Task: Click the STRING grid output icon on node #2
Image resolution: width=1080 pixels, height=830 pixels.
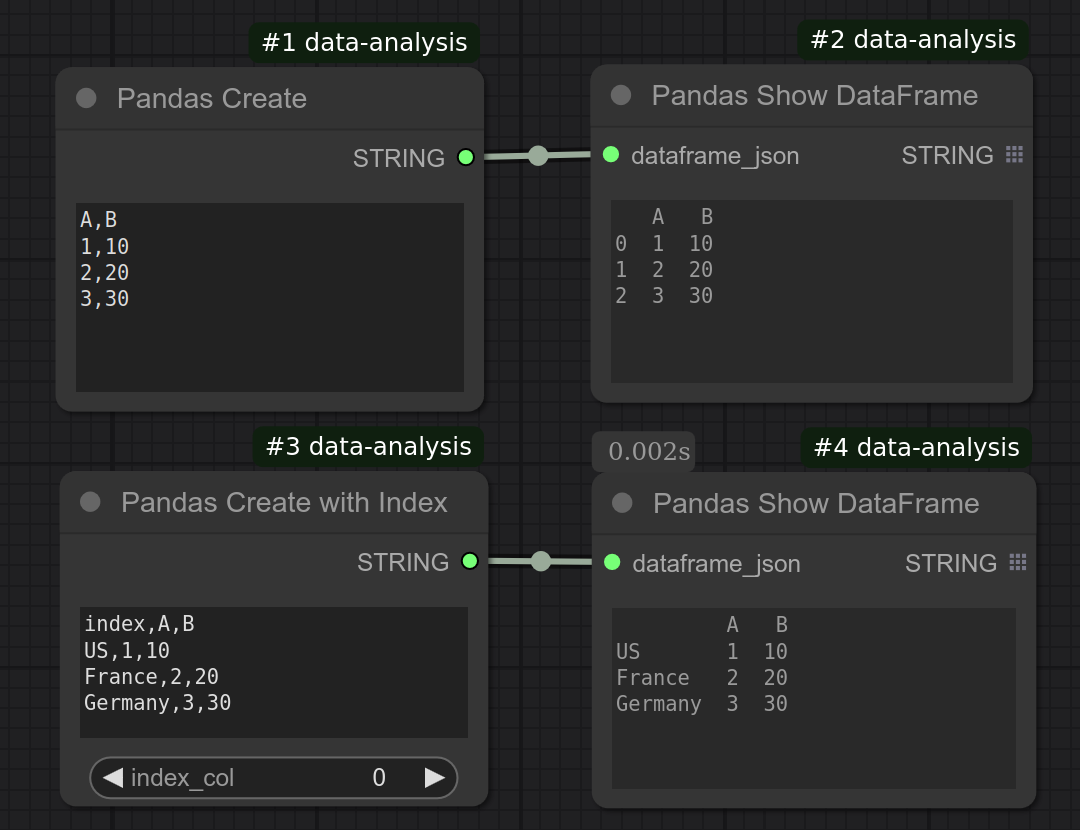Action: pos(1014,155)
